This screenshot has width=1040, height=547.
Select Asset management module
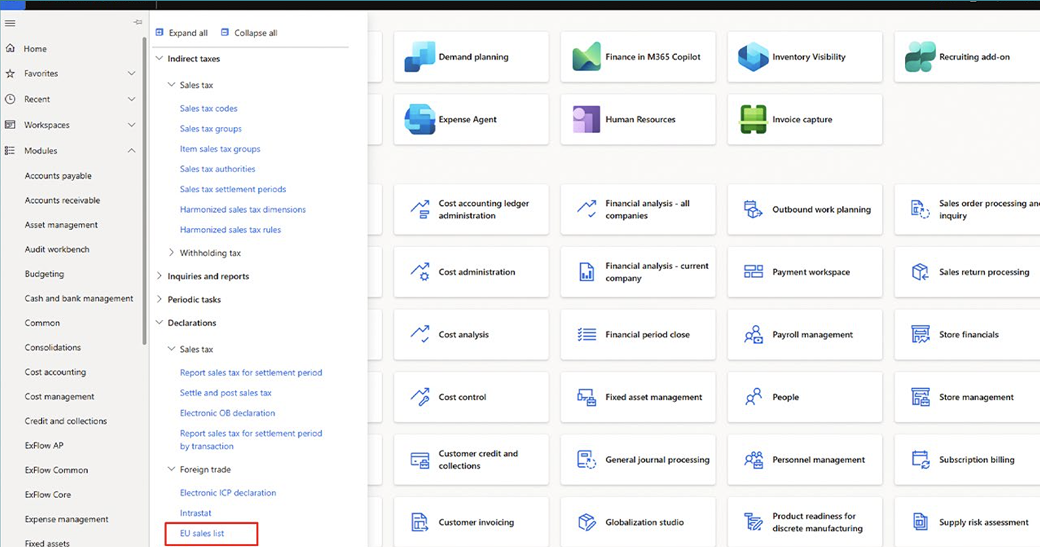coord(61,225)
